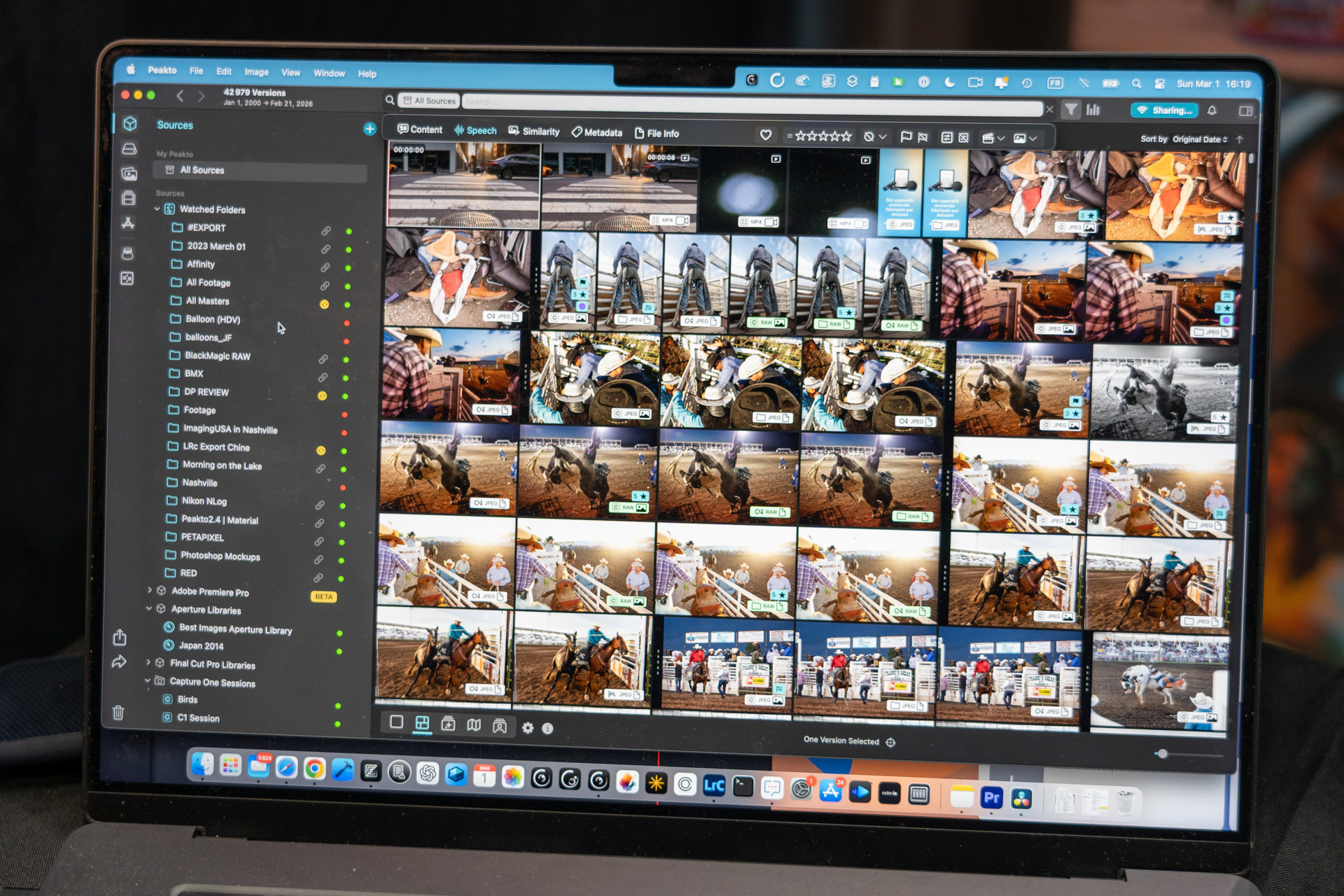1344x896 pixels.
Task: Open grid settings gear icon
Action: pos(528,728)
